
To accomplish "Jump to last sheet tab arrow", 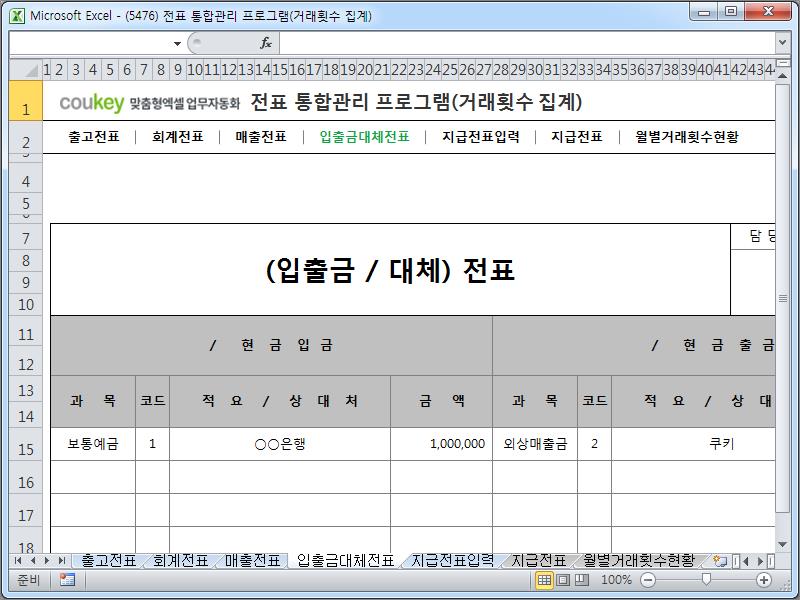I will point(62,561).
